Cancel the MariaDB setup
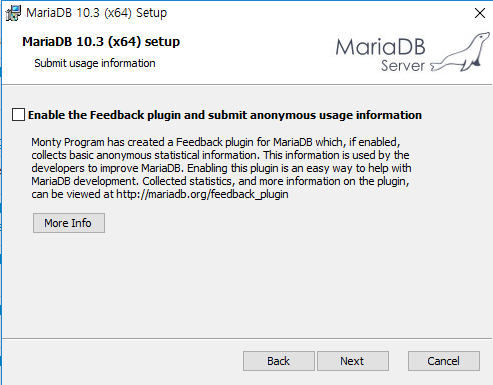The width and height of the screenshot is (493, 385). click(444, 361)
